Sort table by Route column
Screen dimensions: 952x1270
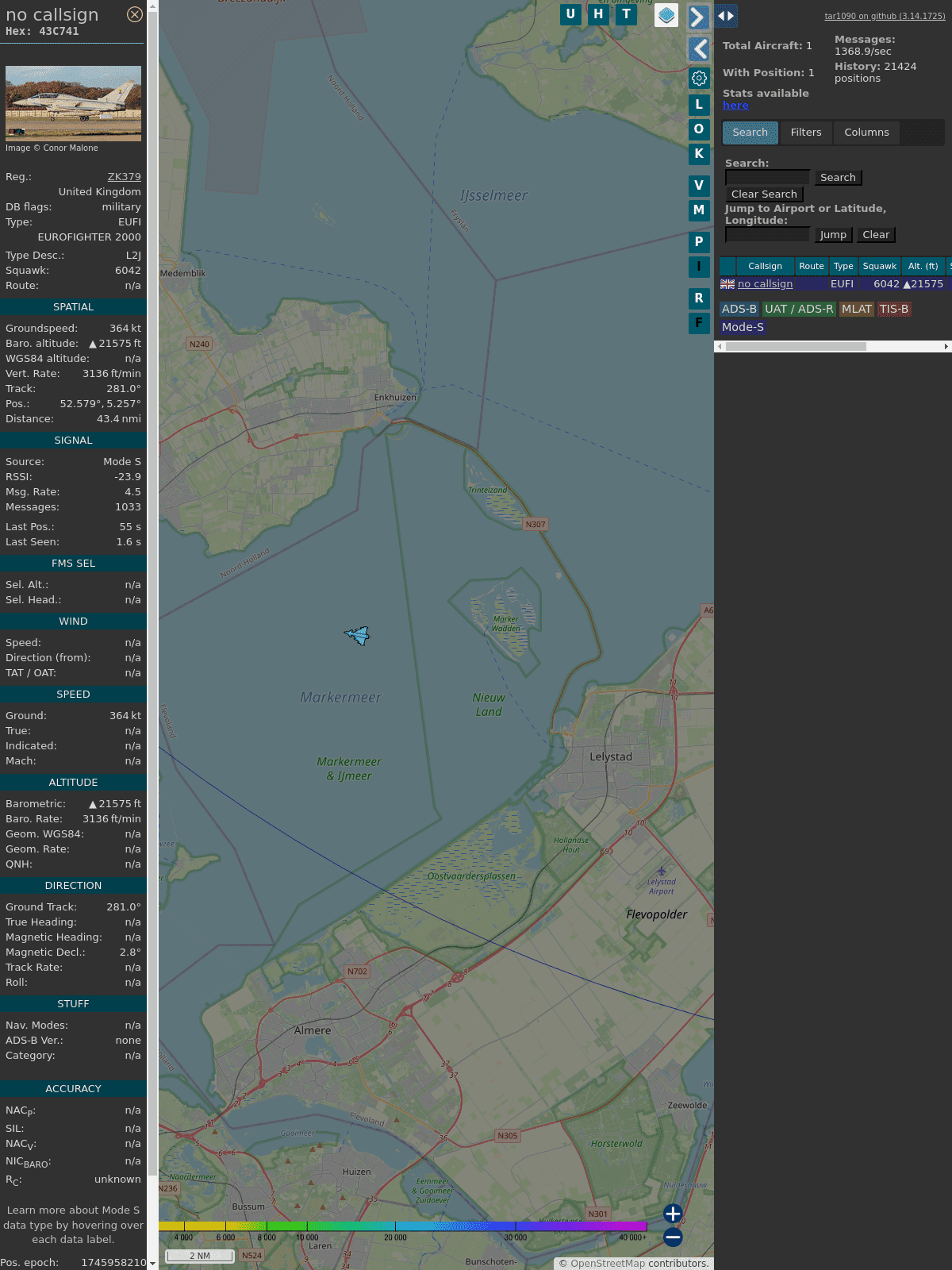[812, 267]
